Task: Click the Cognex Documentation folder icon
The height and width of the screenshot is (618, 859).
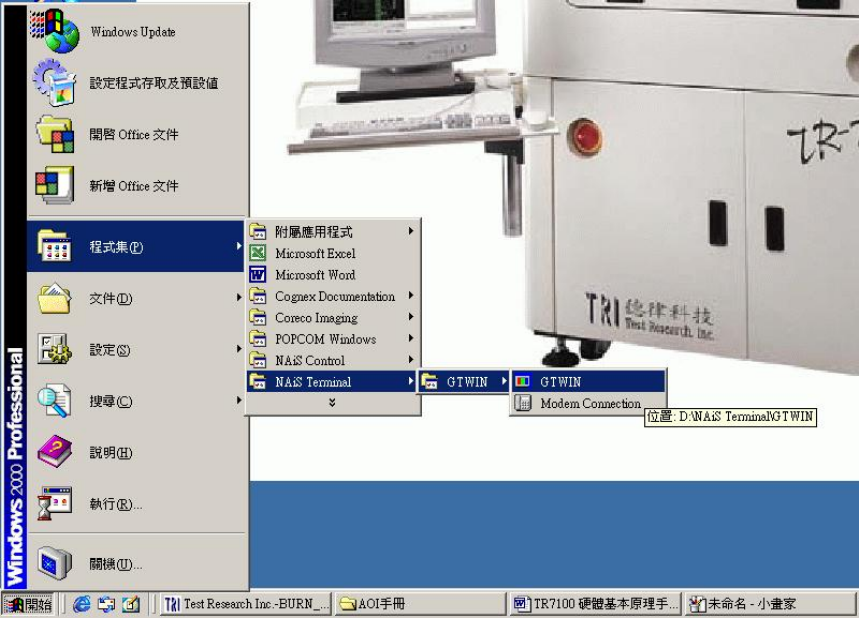Action: point(257,295)
